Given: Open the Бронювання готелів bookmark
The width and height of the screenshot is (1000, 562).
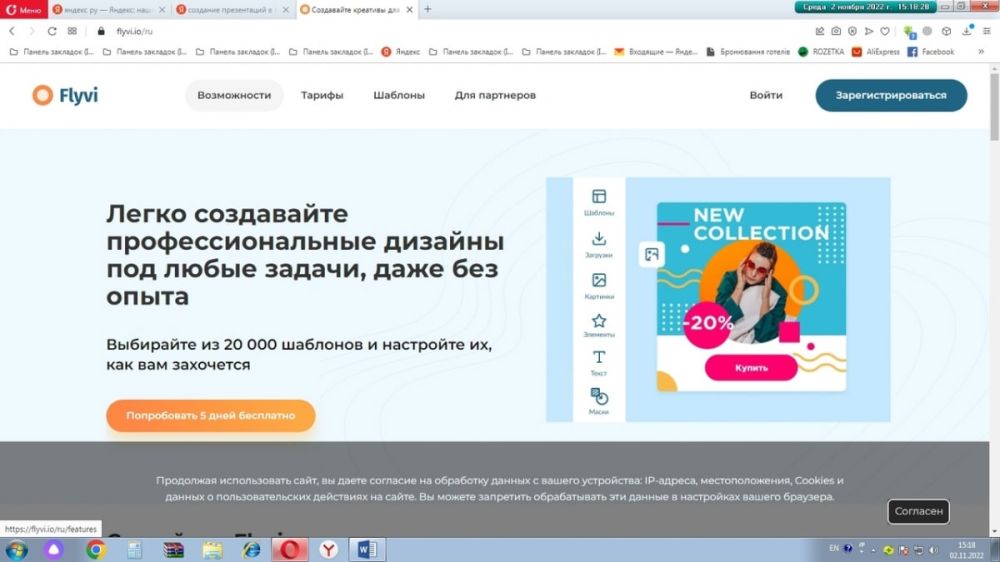Looking at the screenshot, I should tap(747, 52).
